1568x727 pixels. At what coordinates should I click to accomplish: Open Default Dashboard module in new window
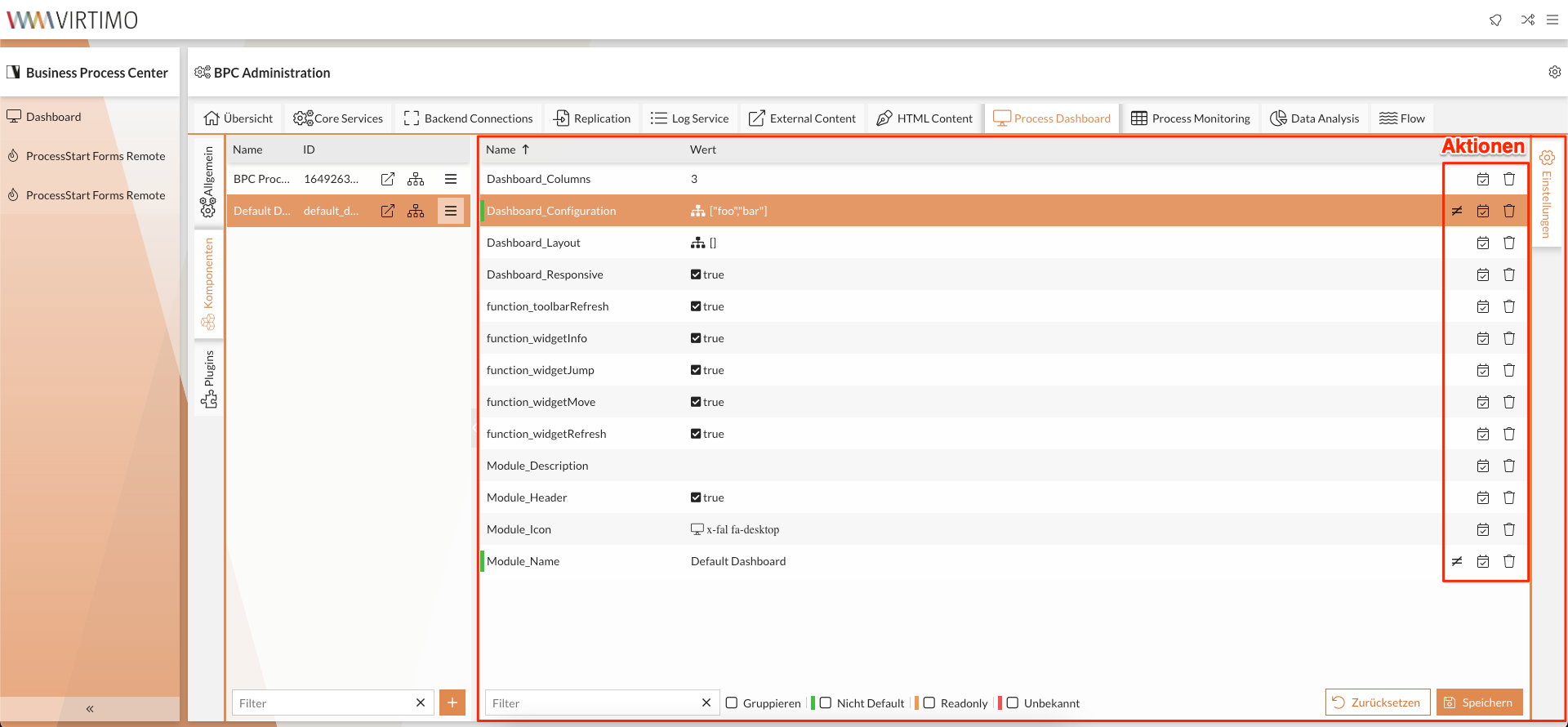point(388,211)
